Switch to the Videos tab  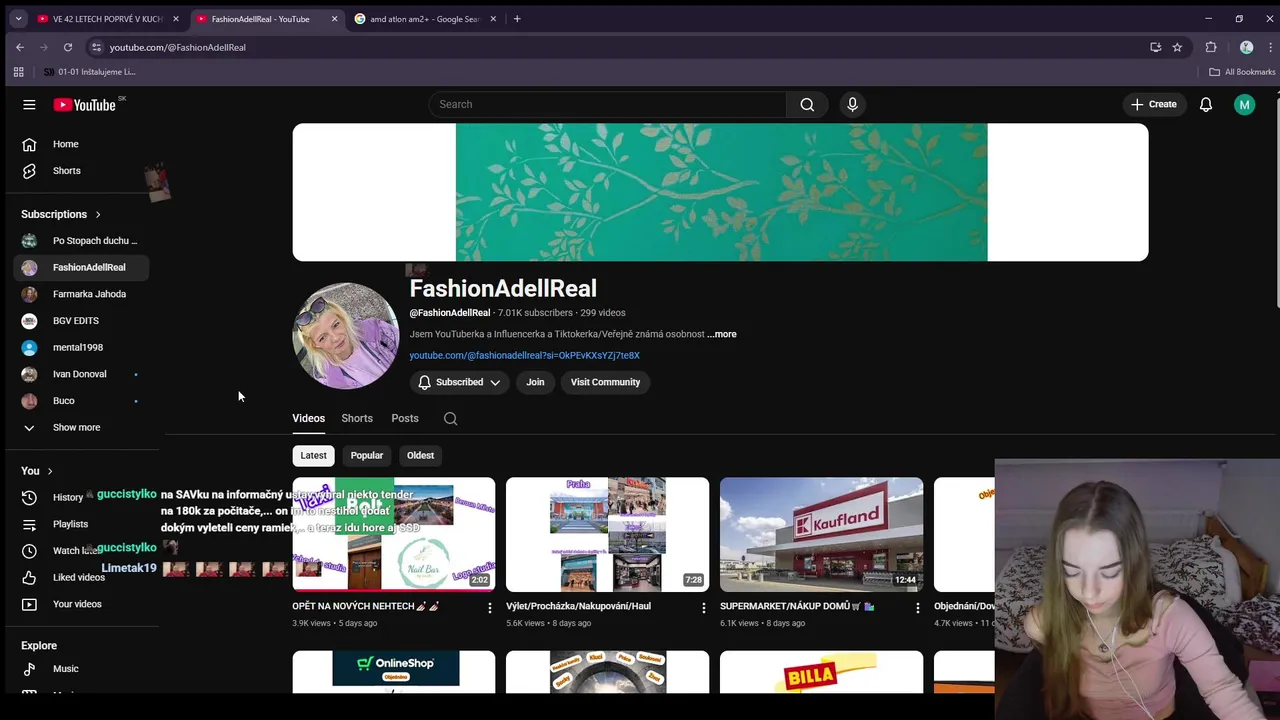tap(308, 419)
